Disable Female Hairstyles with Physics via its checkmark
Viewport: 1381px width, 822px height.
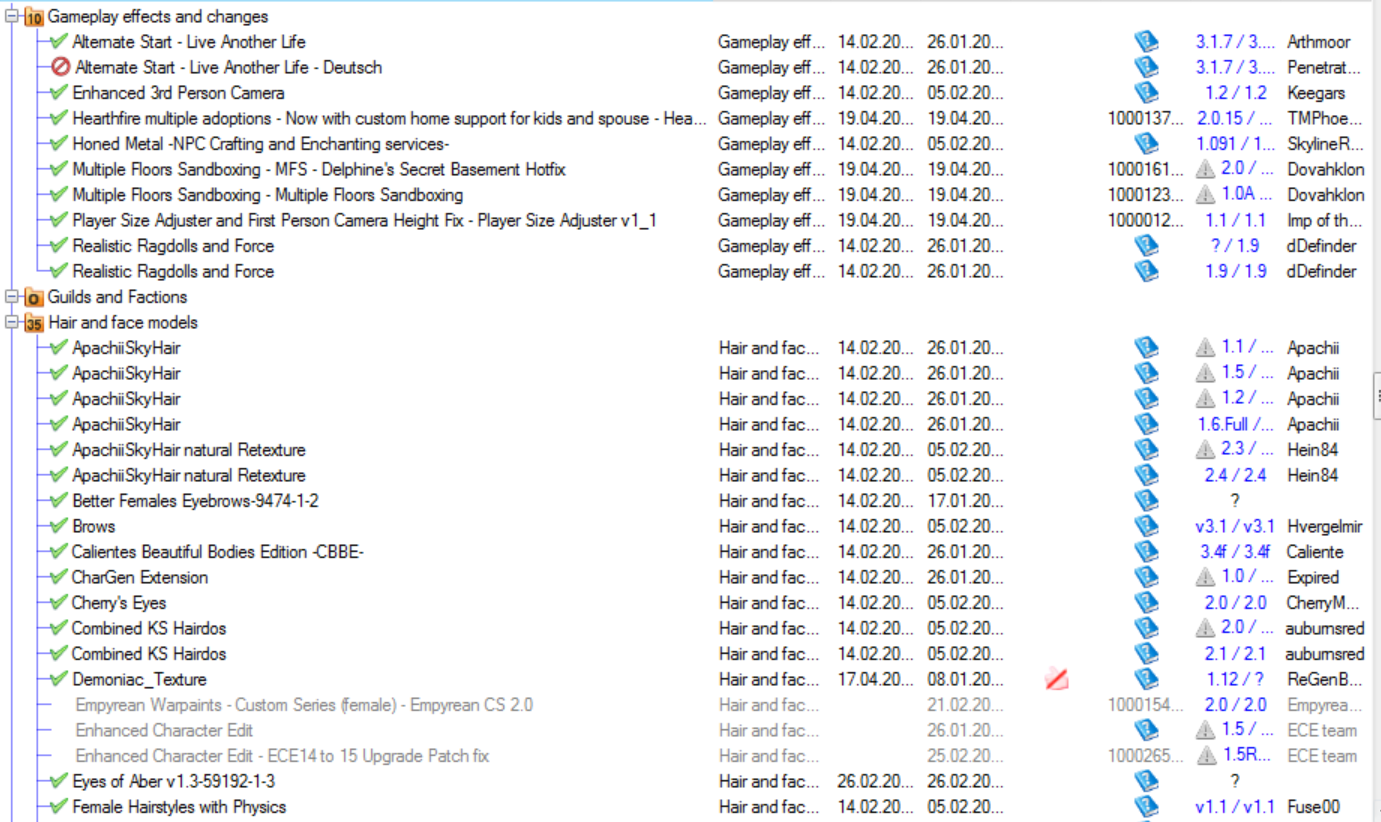pyautogui.click(x=58, y=807)
